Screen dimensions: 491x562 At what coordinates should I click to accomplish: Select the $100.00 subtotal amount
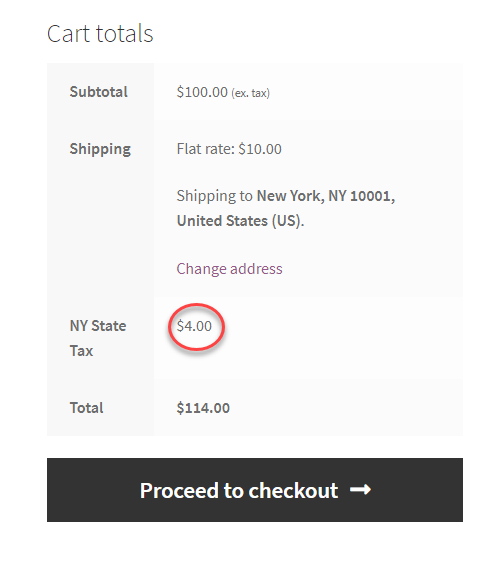[202, 92]
